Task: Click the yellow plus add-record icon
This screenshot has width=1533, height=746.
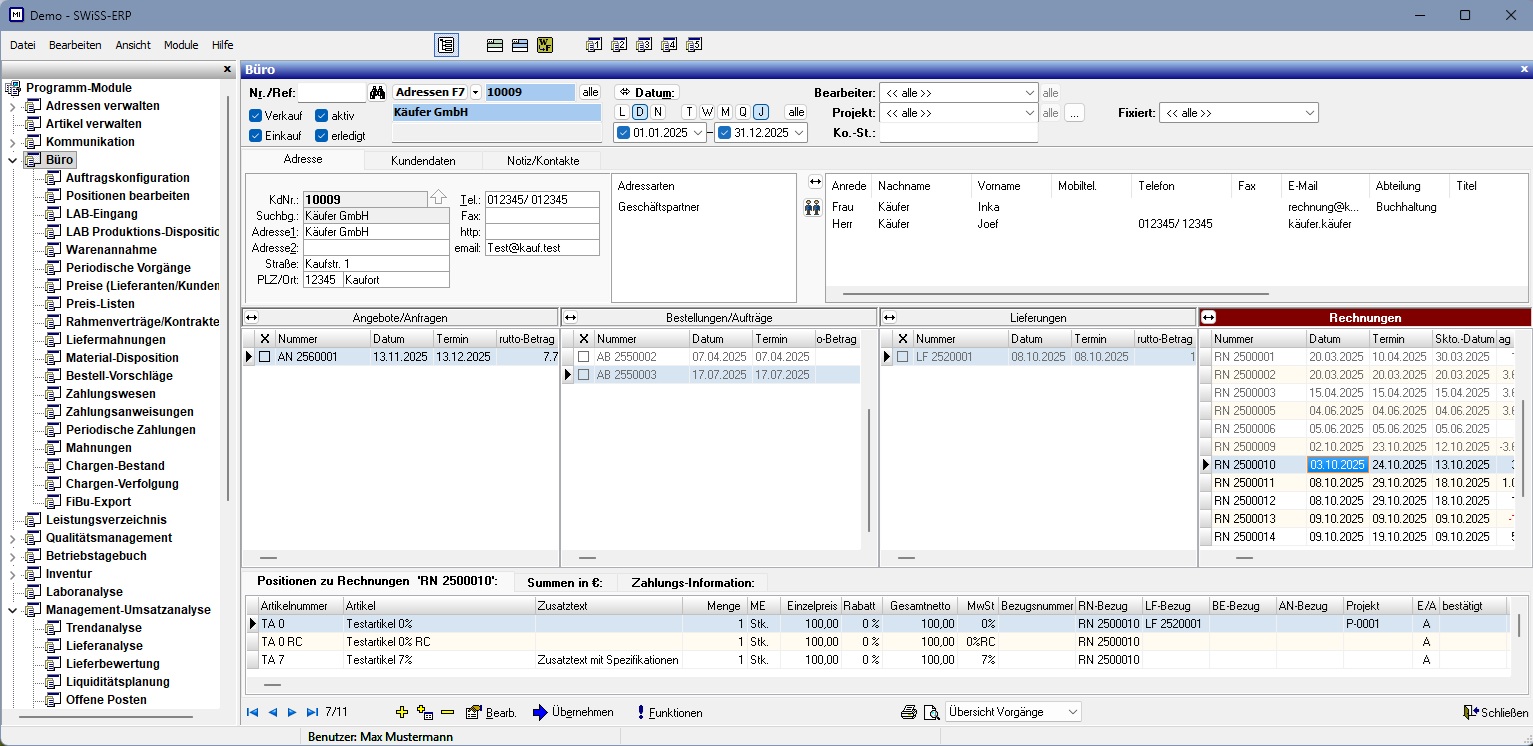Action: pos(402,712)
